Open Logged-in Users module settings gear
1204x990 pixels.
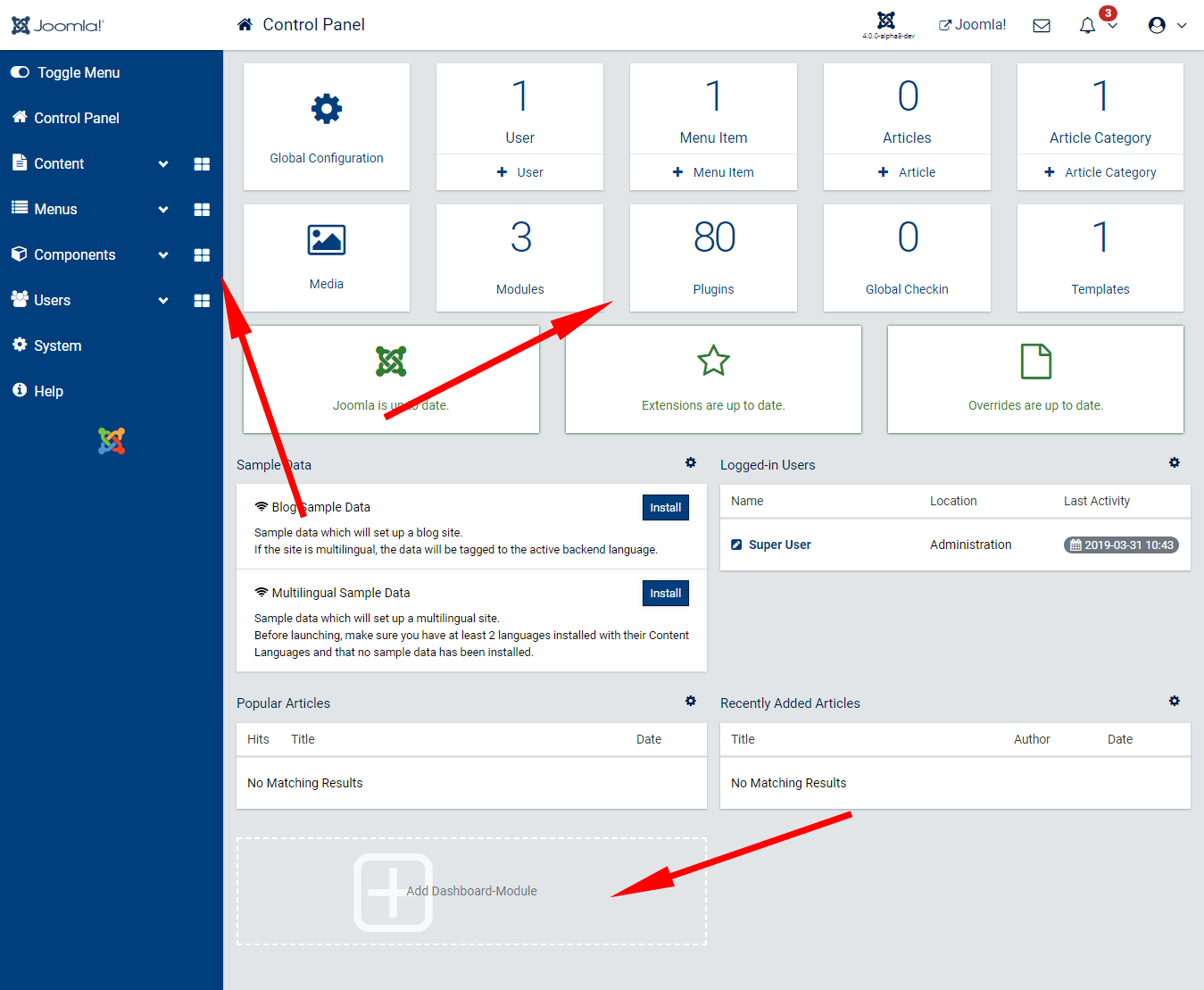point(1175,462)
